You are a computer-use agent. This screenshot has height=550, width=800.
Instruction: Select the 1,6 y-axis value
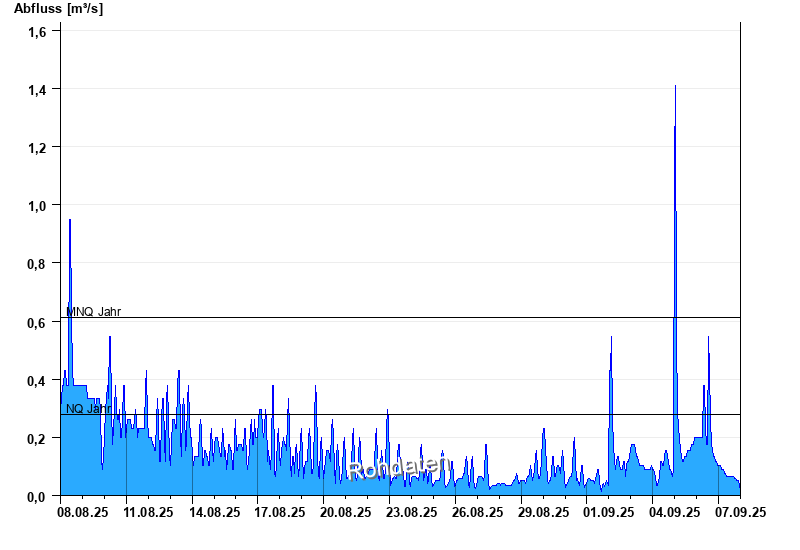[37, 32]
